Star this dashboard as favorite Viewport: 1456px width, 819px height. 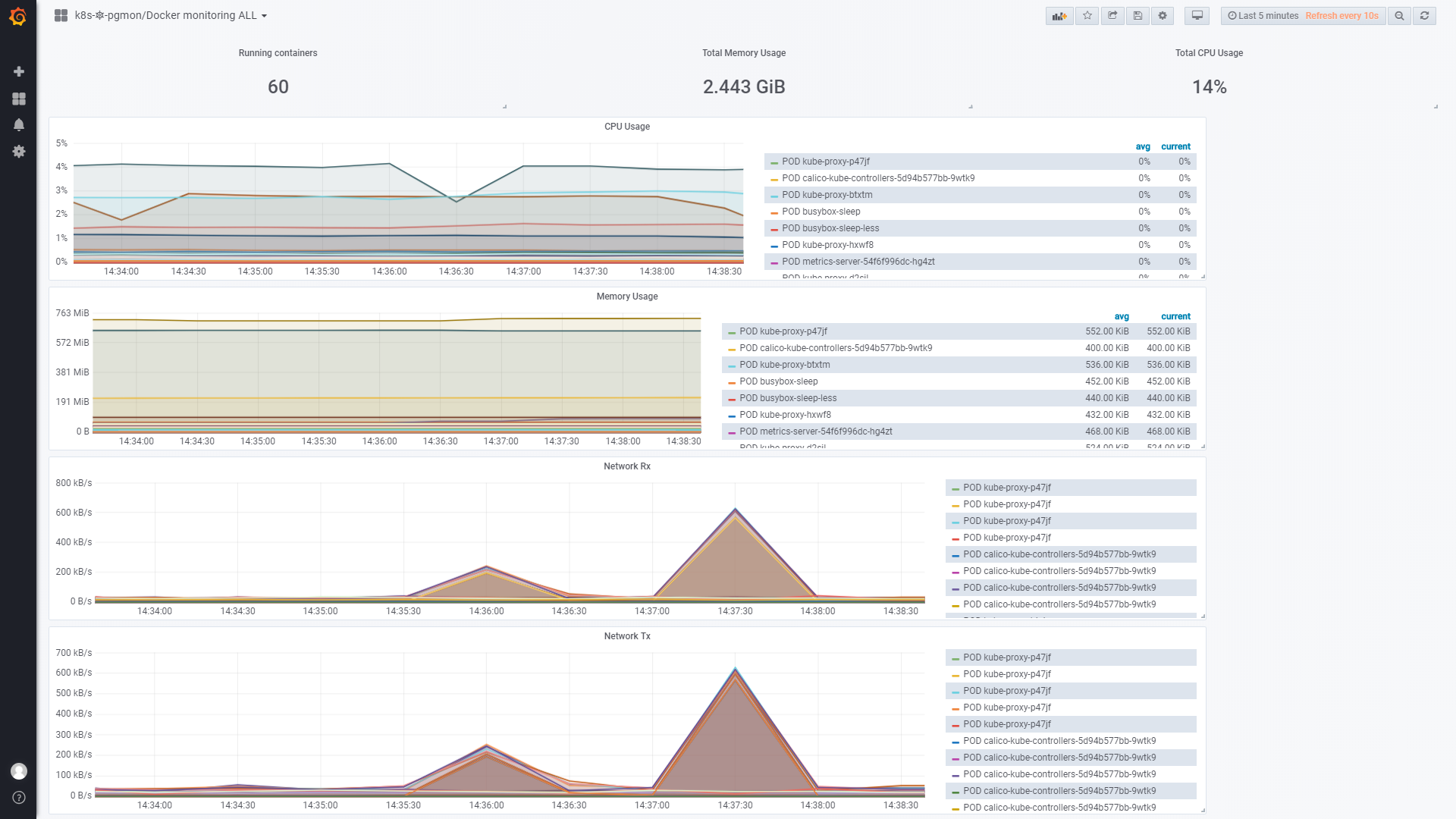coord(1087,15)
